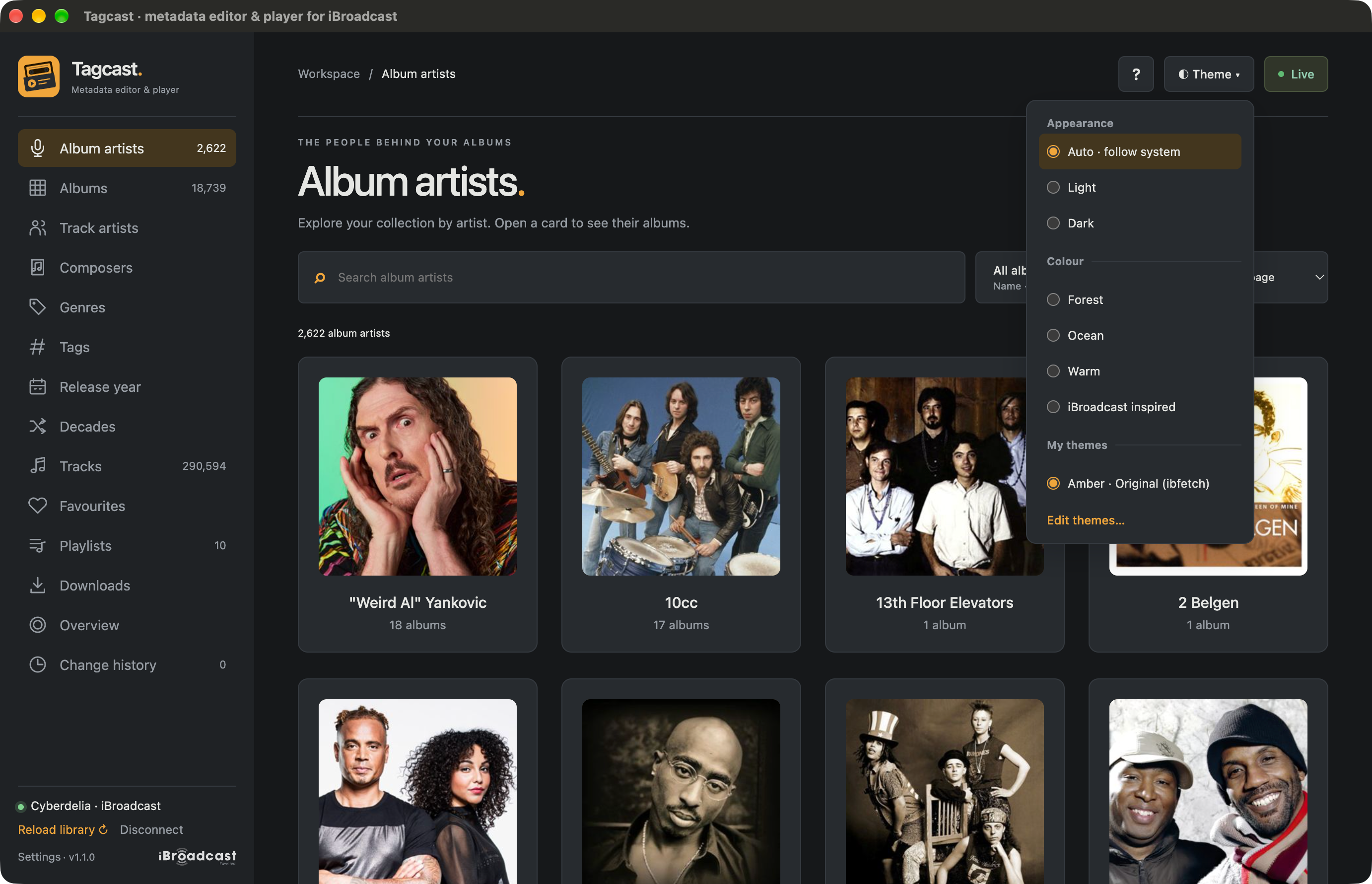Screen dimensions: 1372x884
Task: Click the question mark help button
Action: (1136, 74)
